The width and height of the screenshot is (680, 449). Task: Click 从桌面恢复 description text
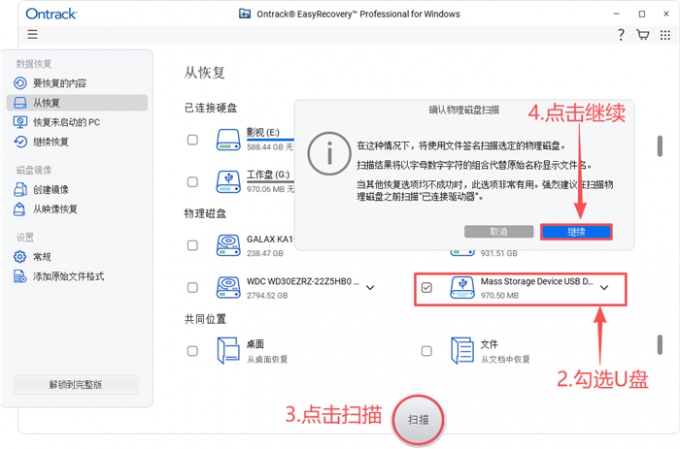pos(267,359)
